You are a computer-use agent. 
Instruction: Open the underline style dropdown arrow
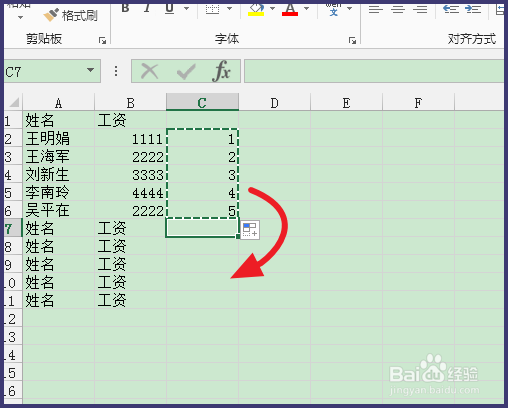(x=187, y=9)
